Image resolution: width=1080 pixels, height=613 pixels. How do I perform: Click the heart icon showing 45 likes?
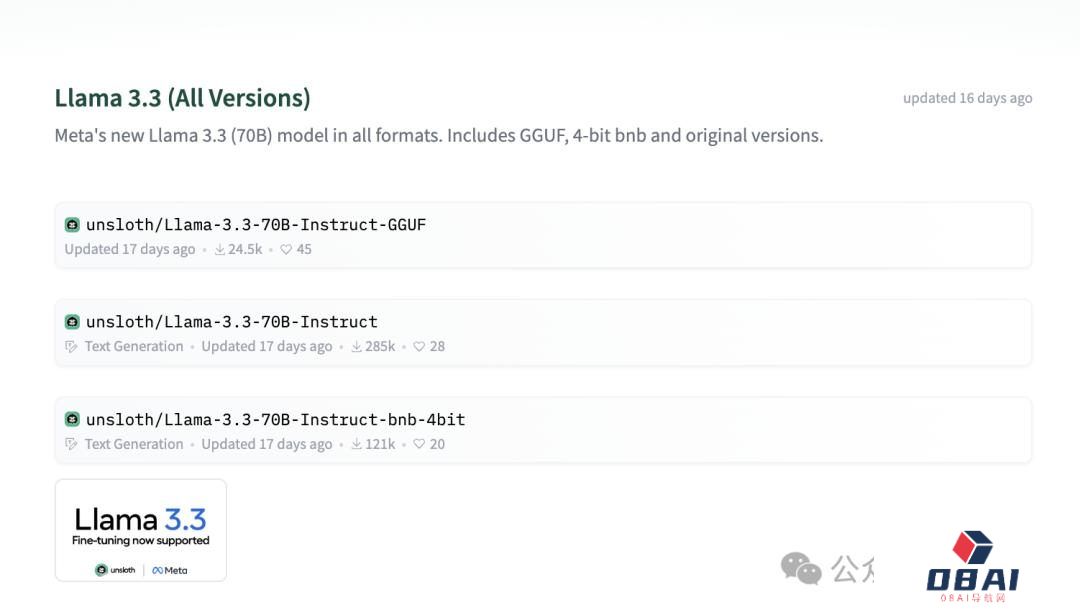click(x=286, y=250)
